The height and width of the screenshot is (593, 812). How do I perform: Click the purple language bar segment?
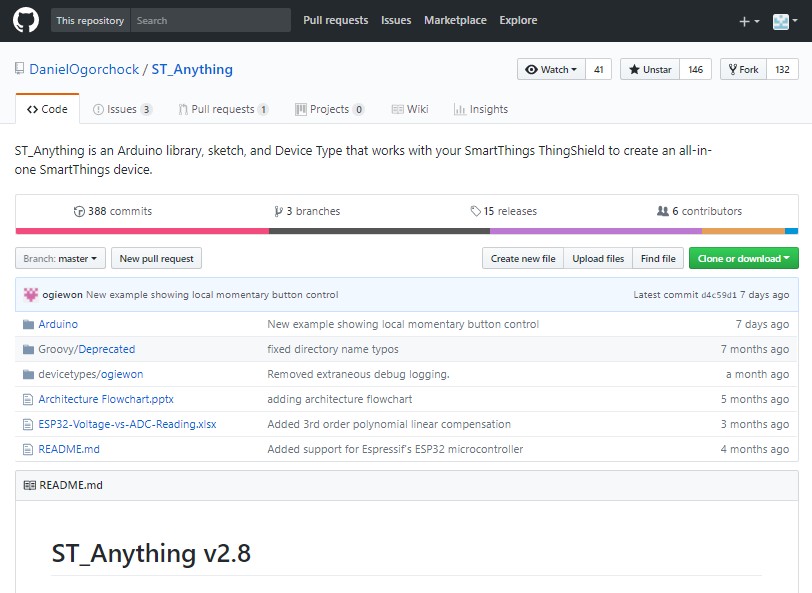click(x=596, y=231)
